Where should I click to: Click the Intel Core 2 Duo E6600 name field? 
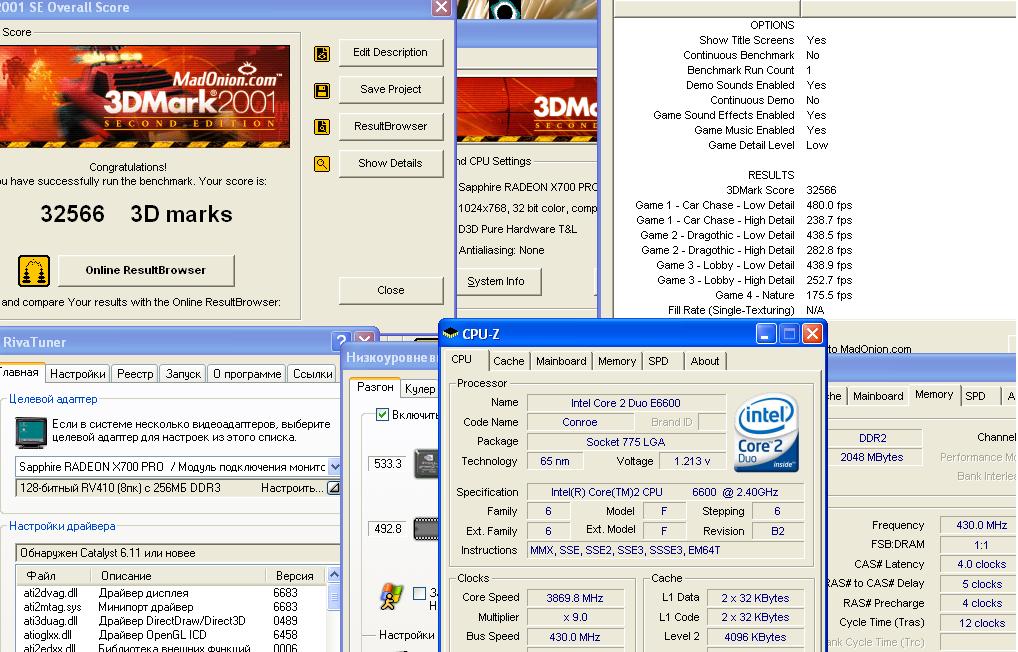625,403
